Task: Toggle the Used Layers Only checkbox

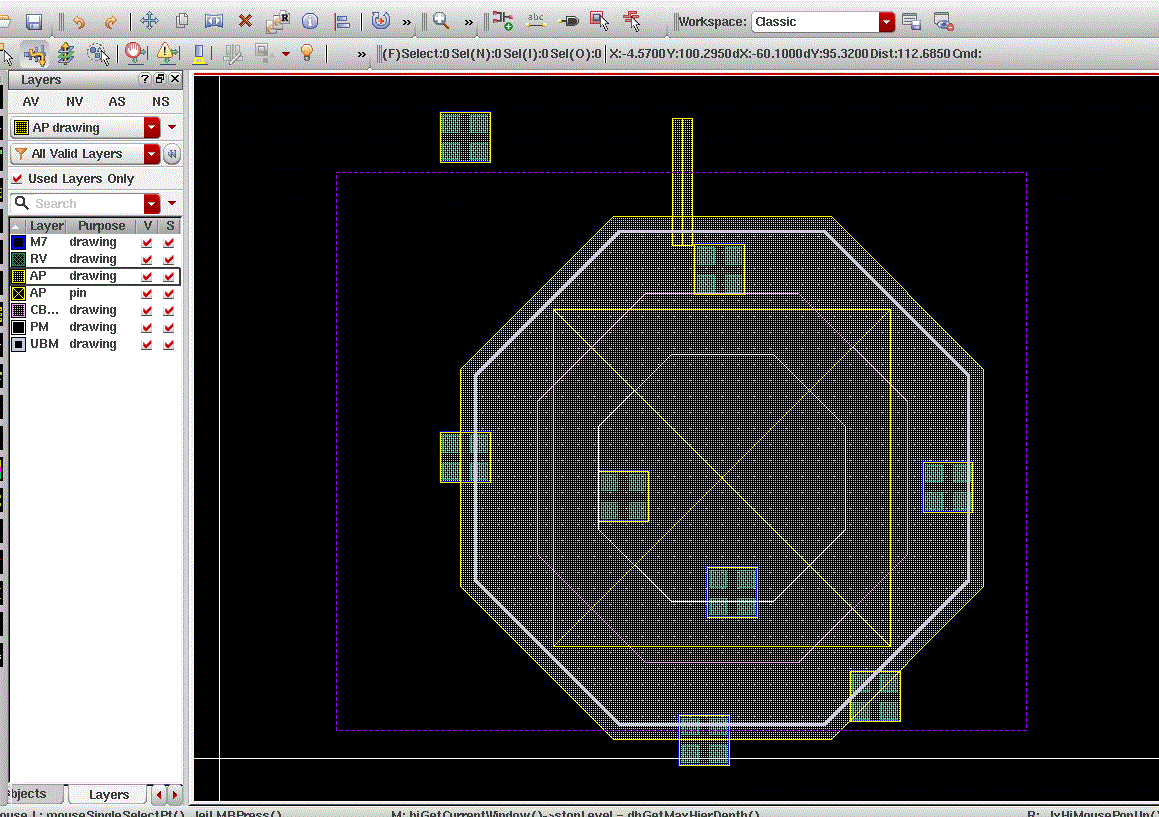Action: (18, 178)
